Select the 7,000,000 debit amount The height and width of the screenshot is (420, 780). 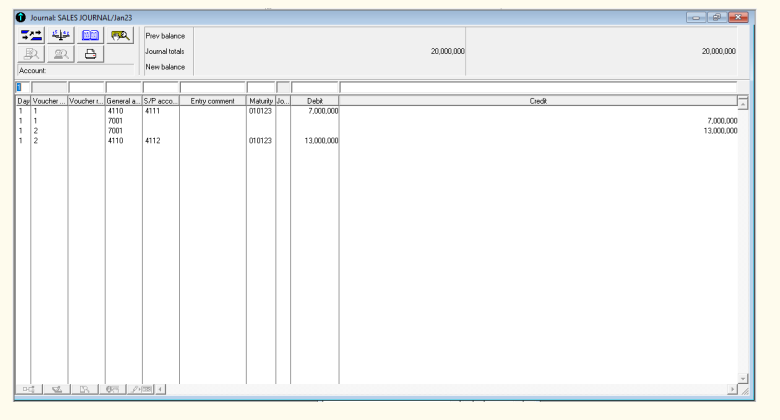pyautogui.click(x=323, y=111)
